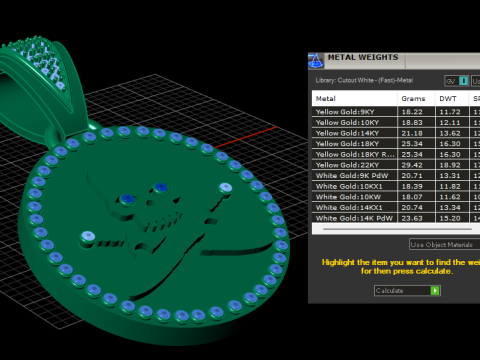Click the Use Object Materials button
The height and width of the screenshot is (360, 480).
pyautogui.click(x=444, y=244)
